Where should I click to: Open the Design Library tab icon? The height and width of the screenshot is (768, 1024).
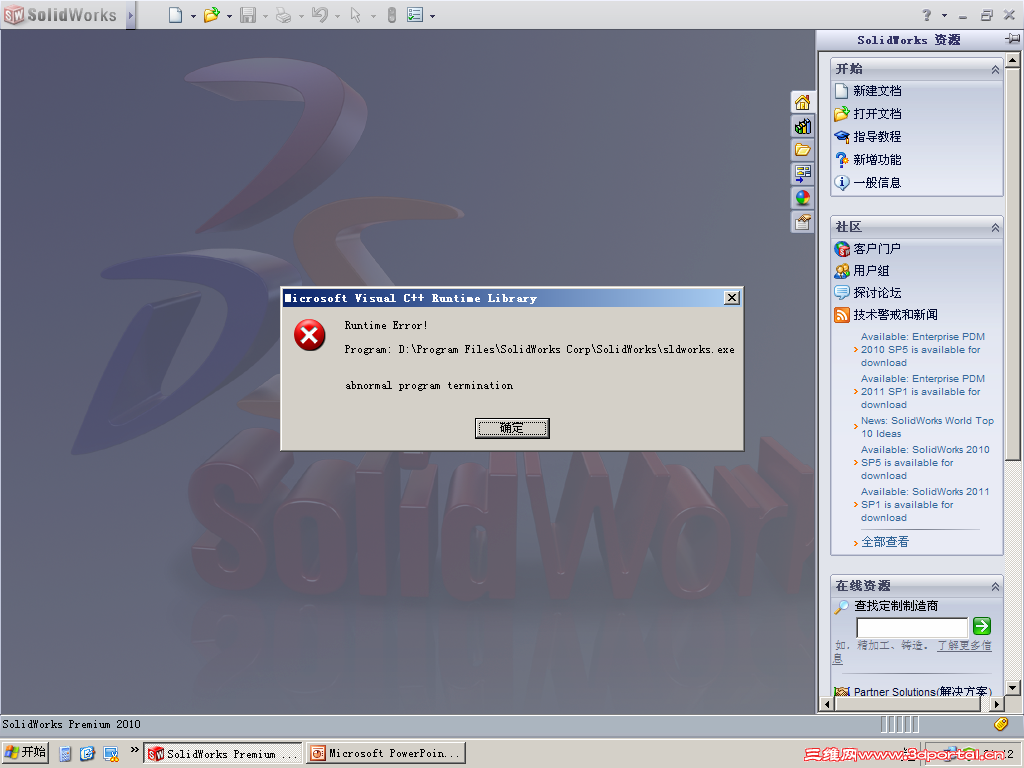[x=803, y=126]
